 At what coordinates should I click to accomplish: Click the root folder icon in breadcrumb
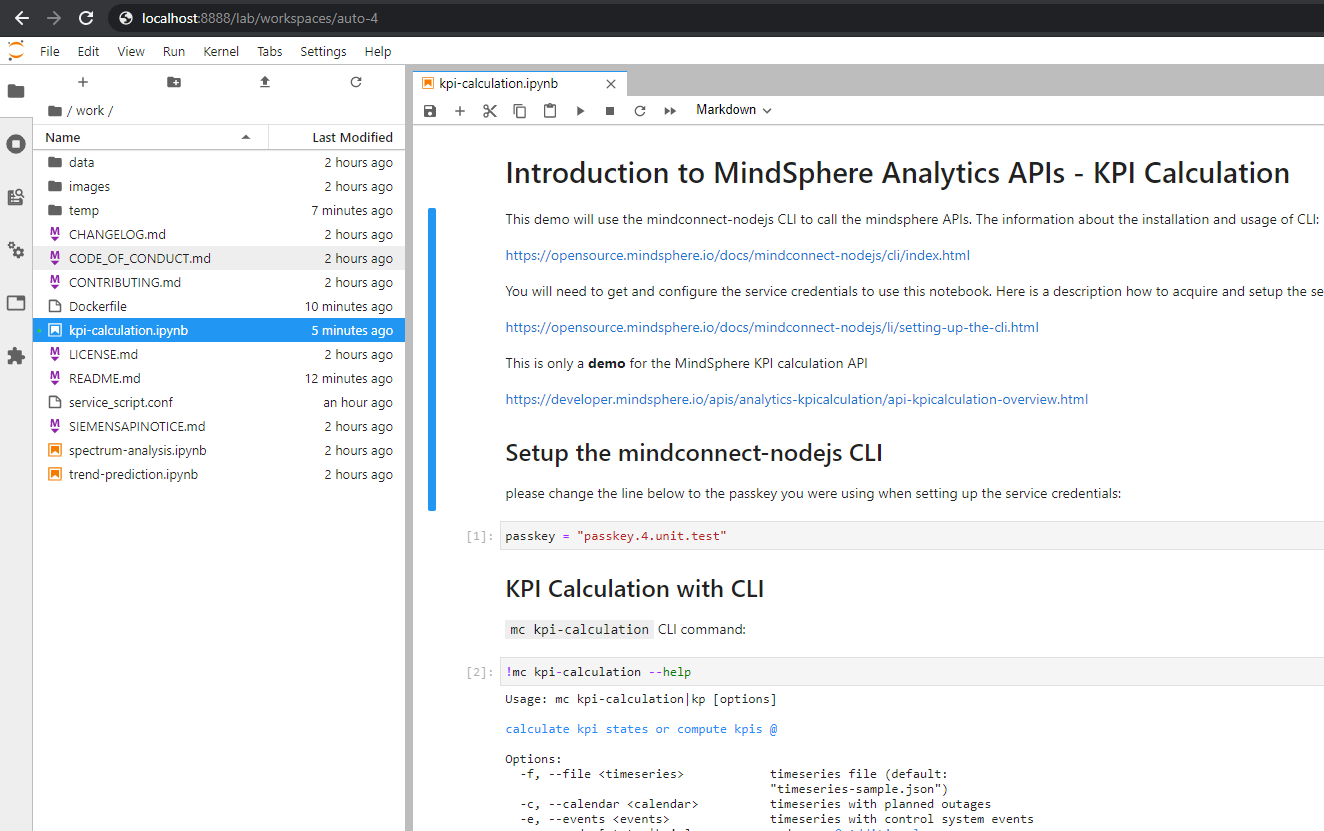click(x=55, y=111)
